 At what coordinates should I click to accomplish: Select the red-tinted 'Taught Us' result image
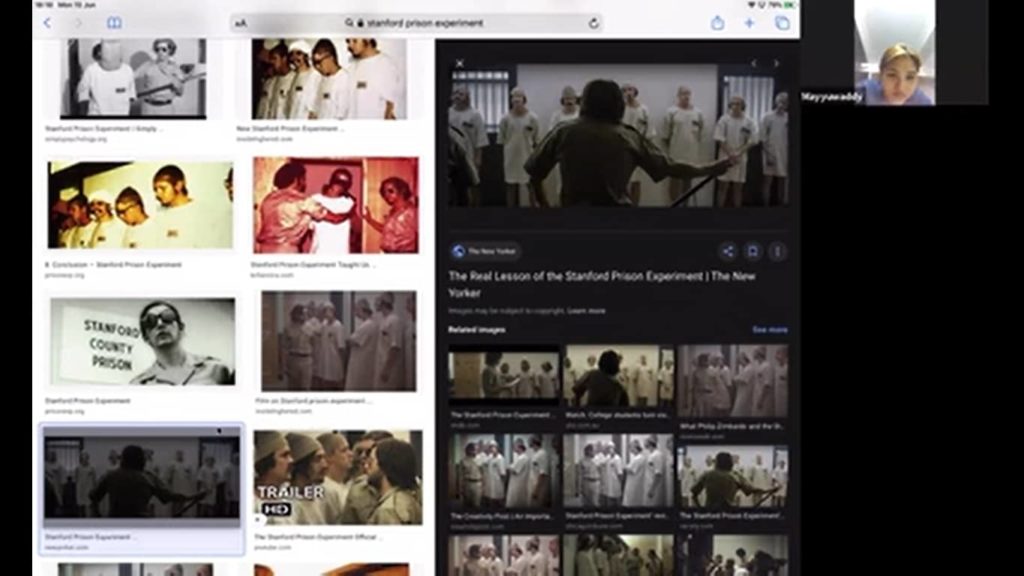(336, 205)
